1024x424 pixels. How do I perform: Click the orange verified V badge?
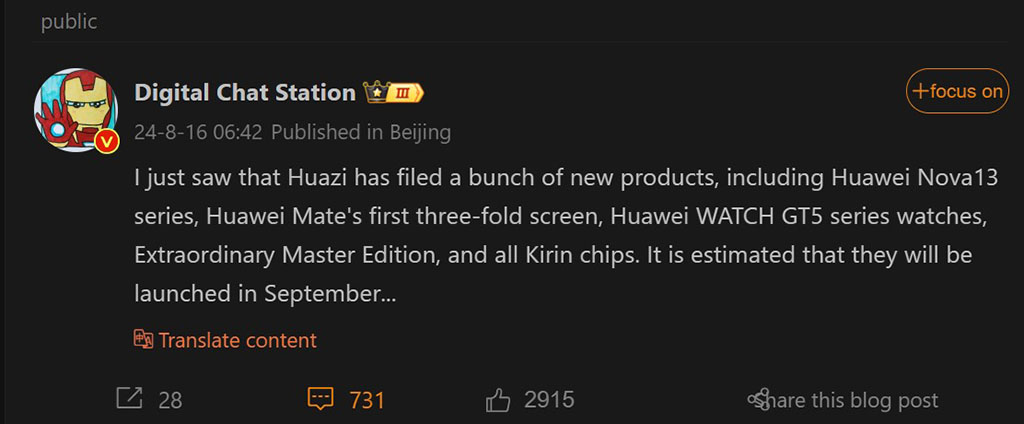(x=107, y=142)
